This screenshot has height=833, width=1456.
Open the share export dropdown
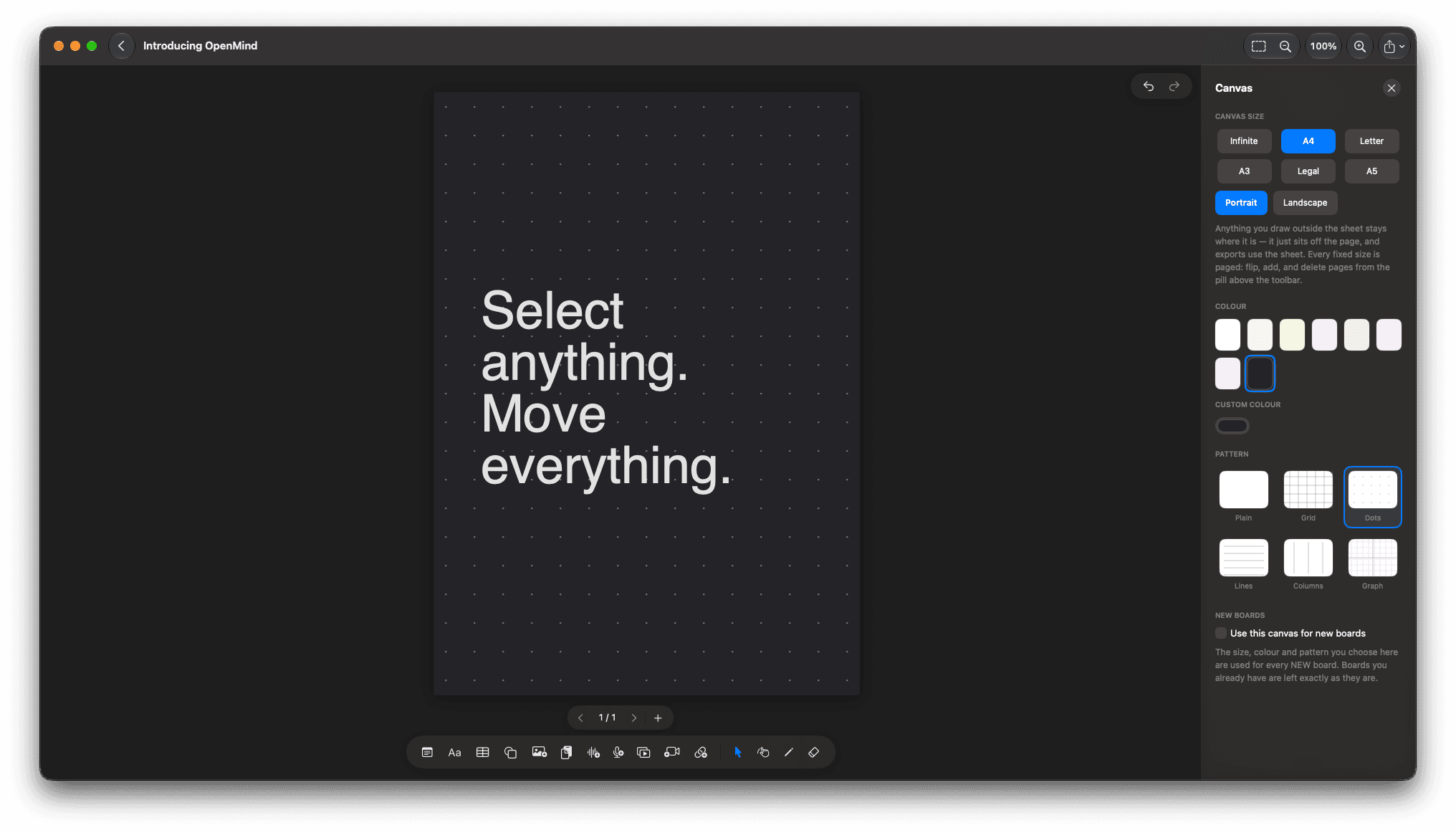pos(1394,46)
